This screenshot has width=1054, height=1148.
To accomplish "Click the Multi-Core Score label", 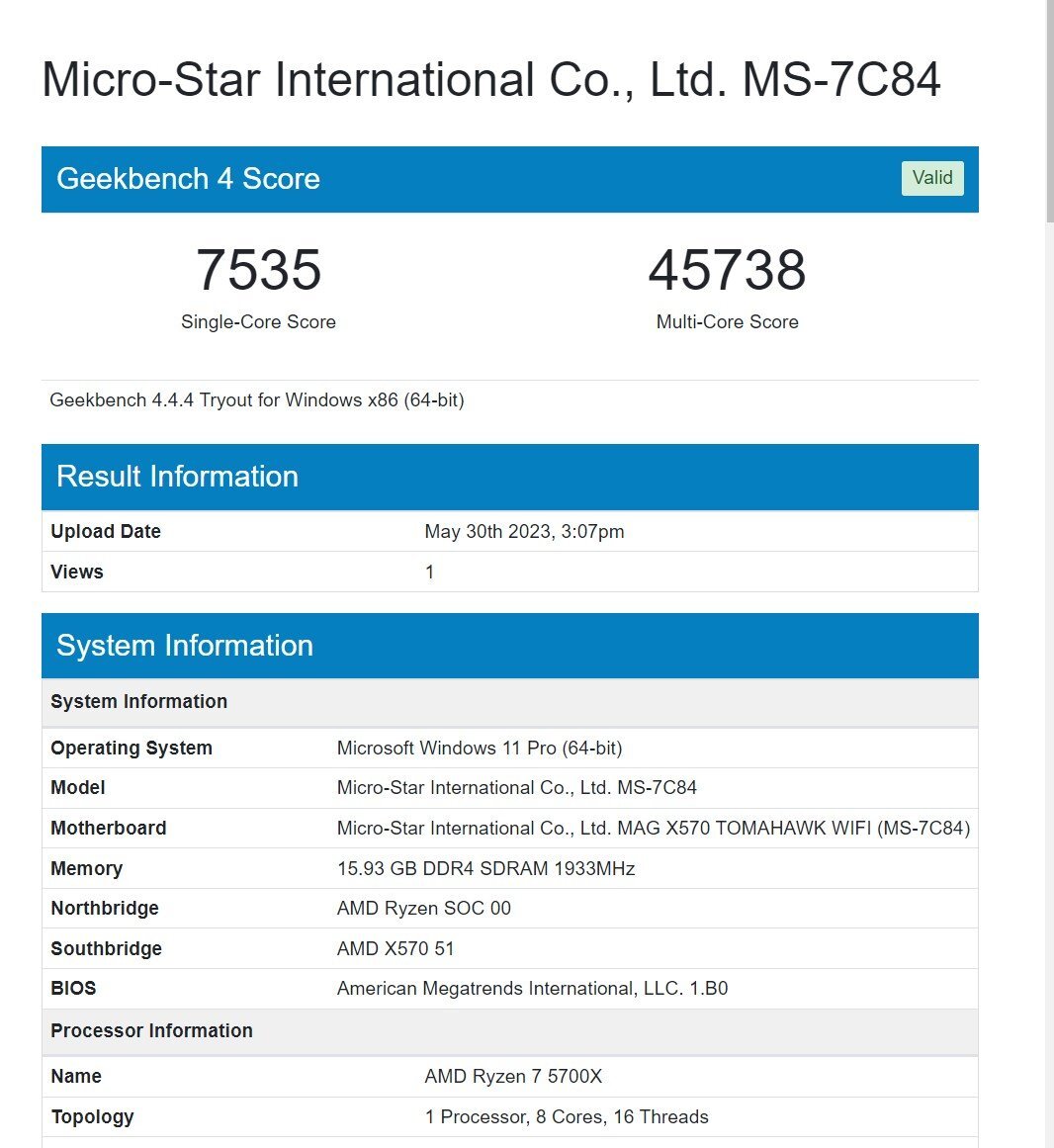I will tap(727, 321).
